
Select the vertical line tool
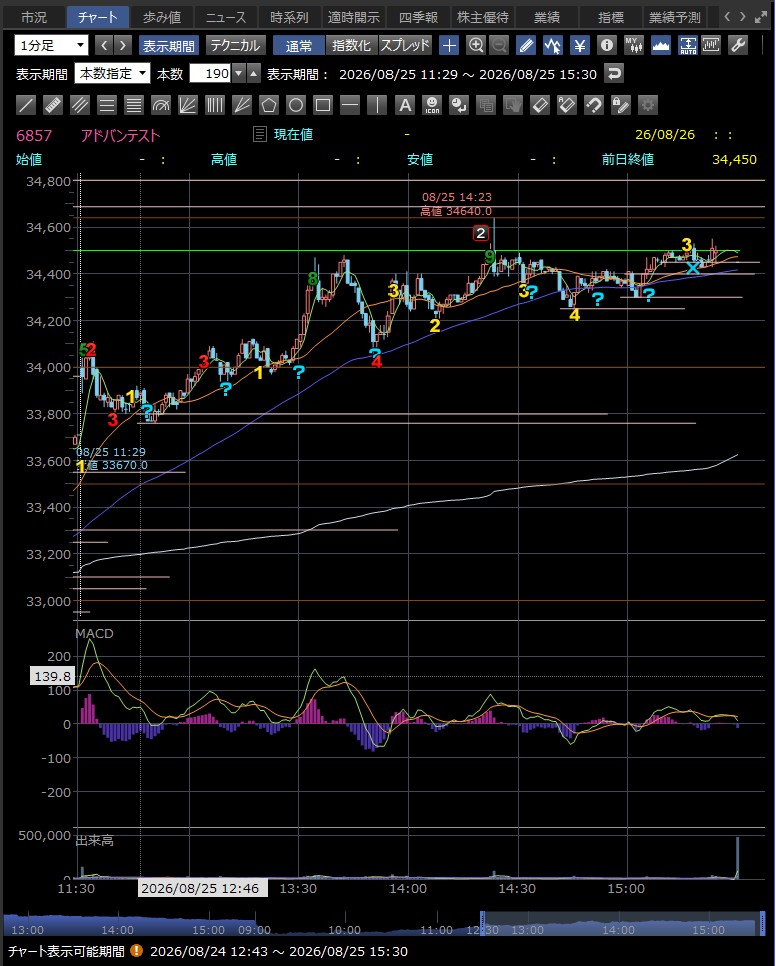377,105
